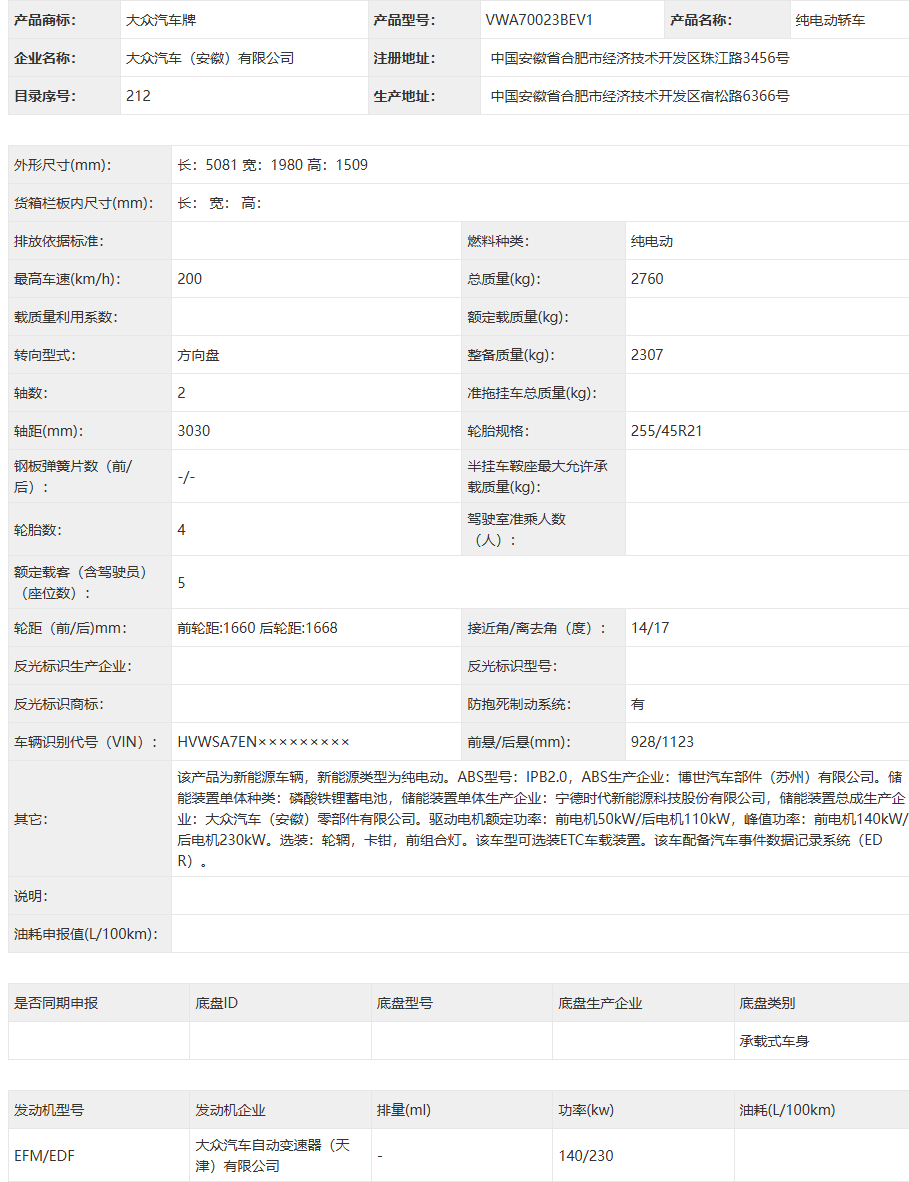Click product model VWA70023BEV1
This screenshot has width=909, height=1182.
pos(539,20)
